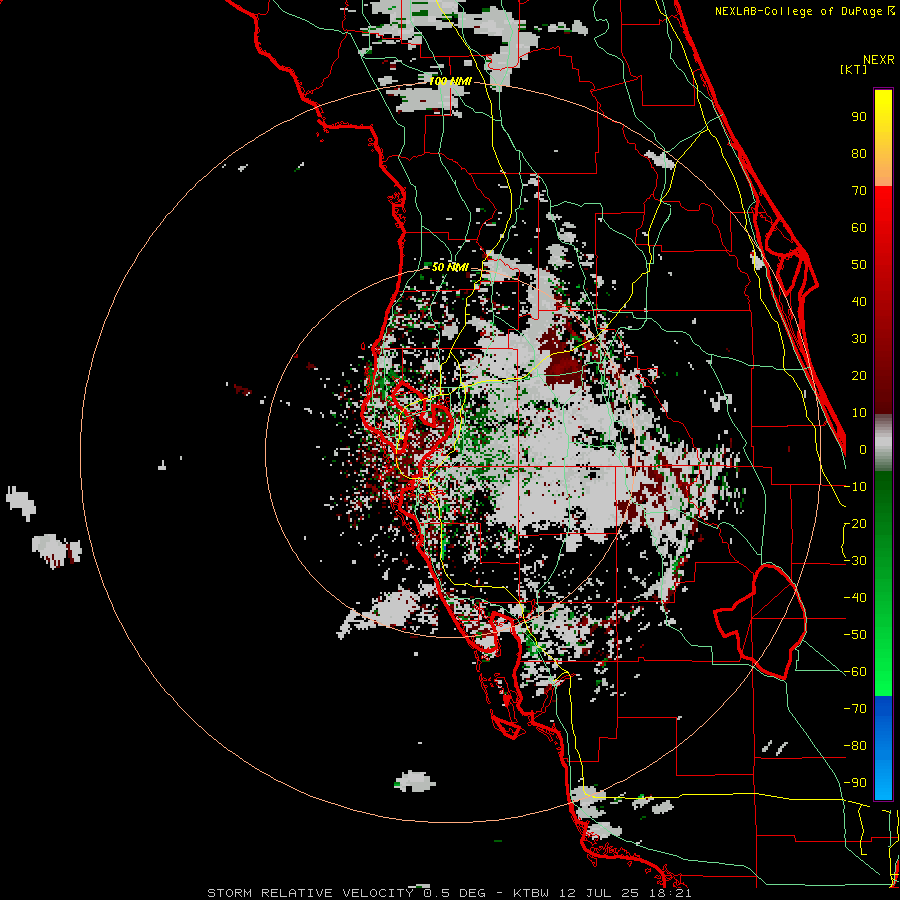The image size is (900, 900).
Task: Click the -20 knot scale label
Action: pyautogui.click(x=855, y=524)
